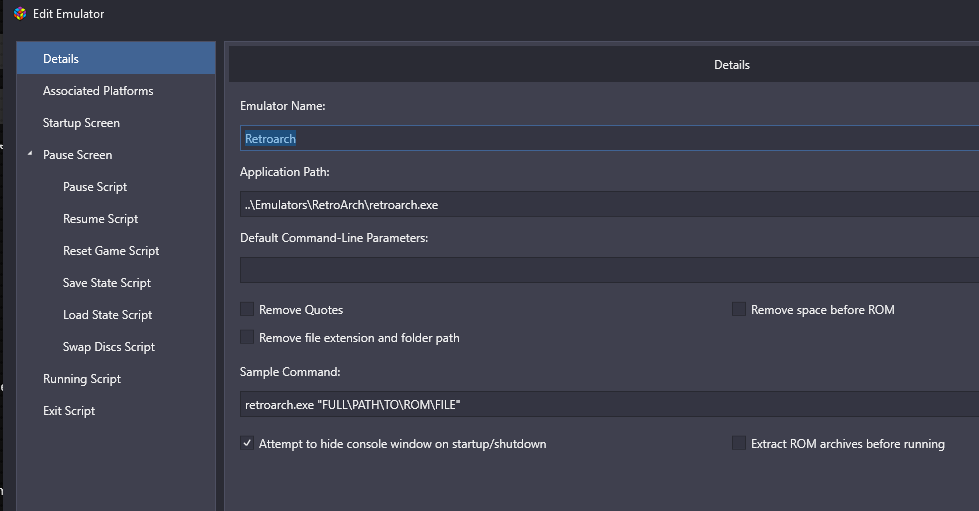Focus the Default Command-Line Parameters field
This screenshot has height=511, width=979.
click(609, 270)
